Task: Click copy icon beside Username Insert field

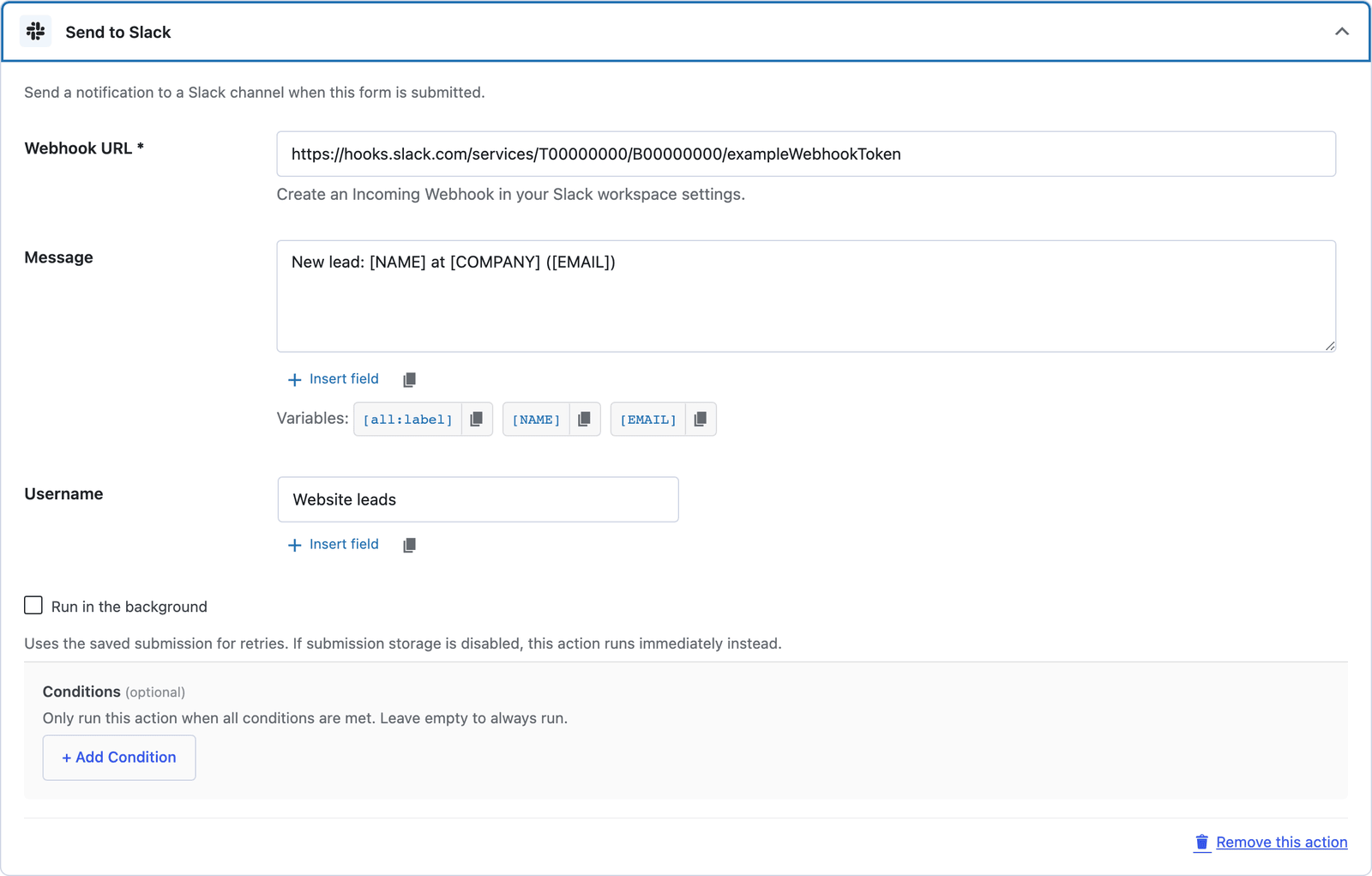Action: [409, 545]
